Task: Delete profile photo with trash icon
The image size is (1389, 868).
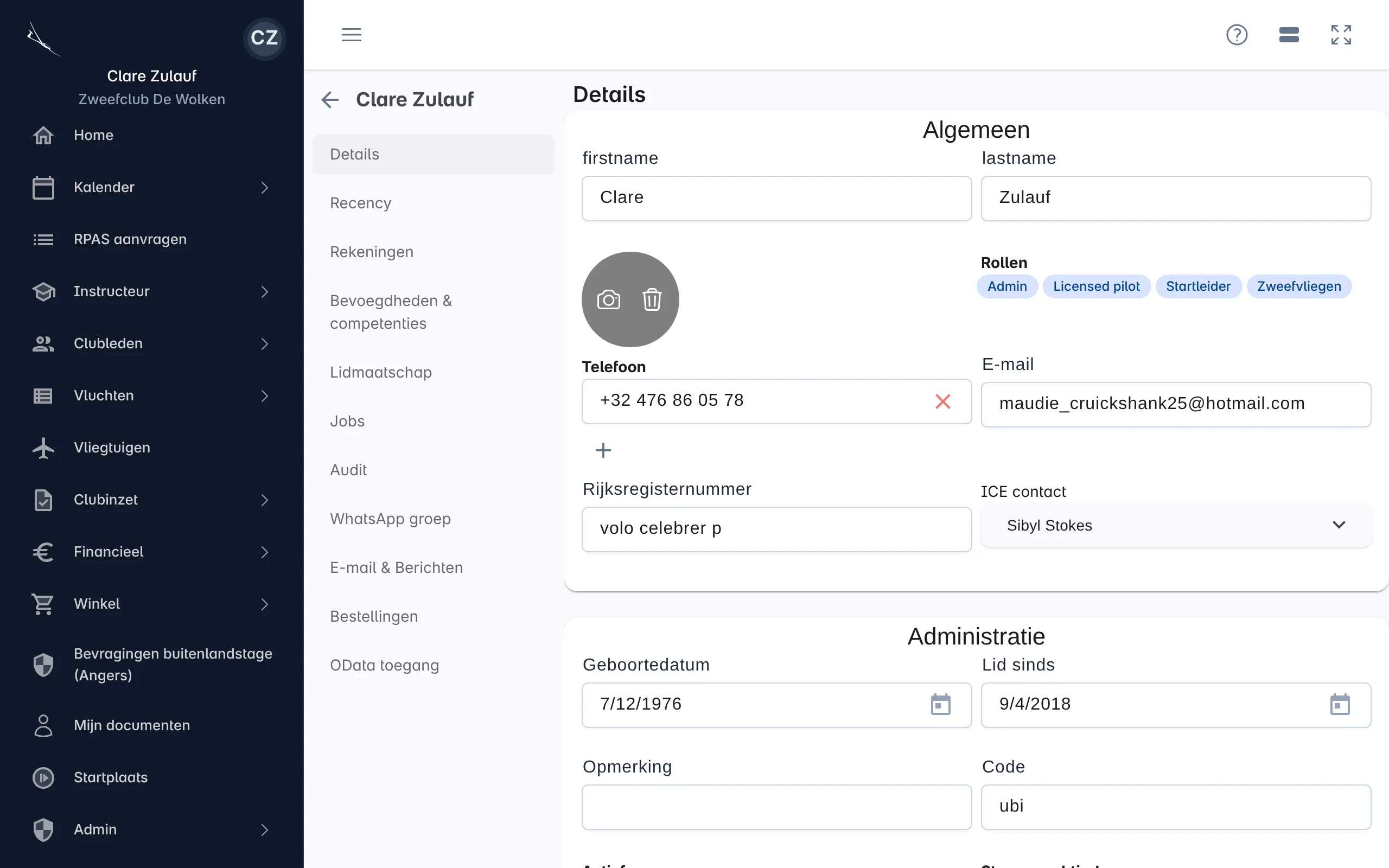Action: (652, 299)
